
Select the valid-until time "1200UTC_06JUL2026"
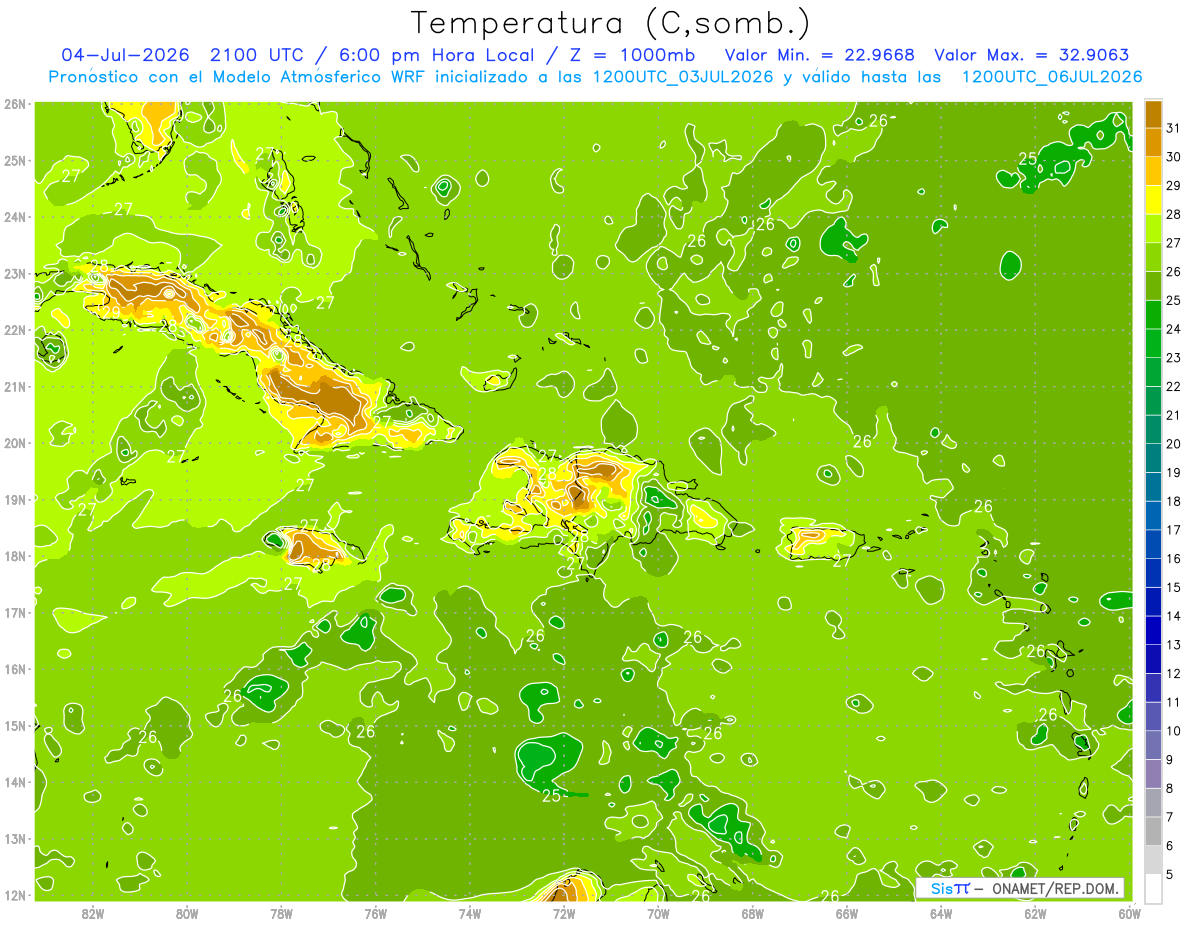1051,76
